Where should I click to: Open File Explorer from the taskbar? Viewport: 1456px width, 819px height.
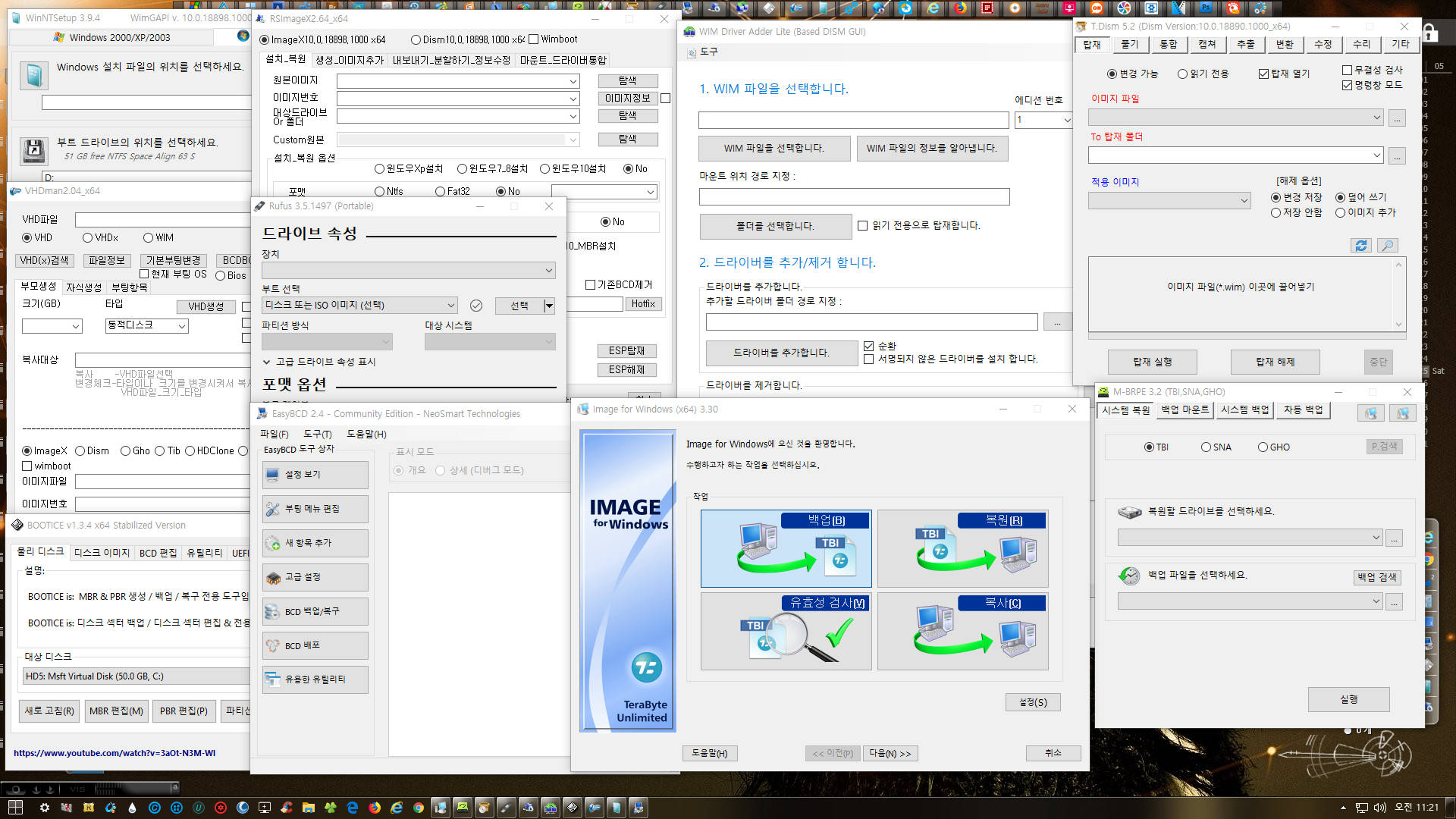tap(309, 808)
